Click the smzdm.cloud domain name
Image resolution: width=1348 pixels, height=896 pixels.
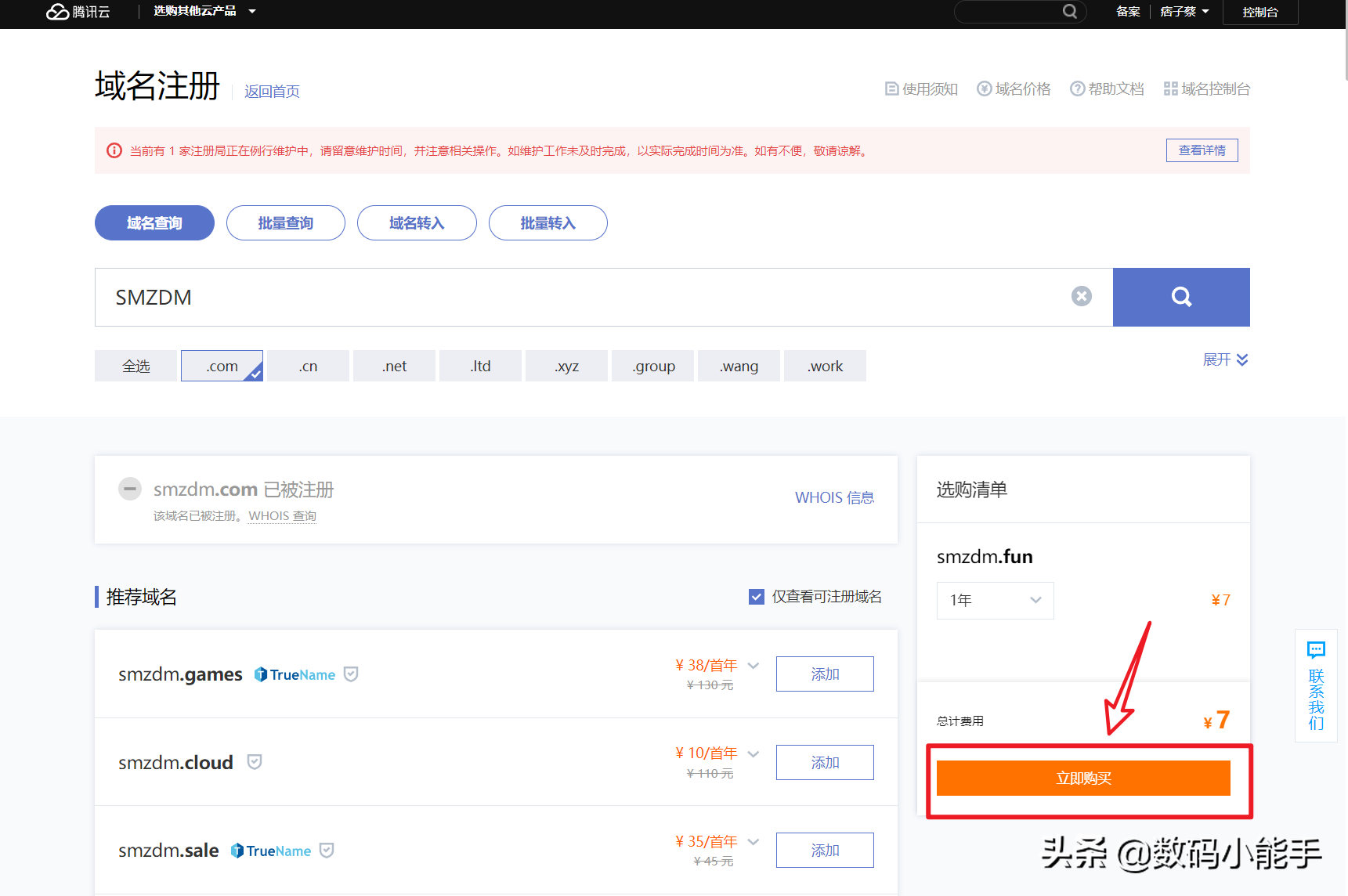pyautogui.click(x=175, y=762)
